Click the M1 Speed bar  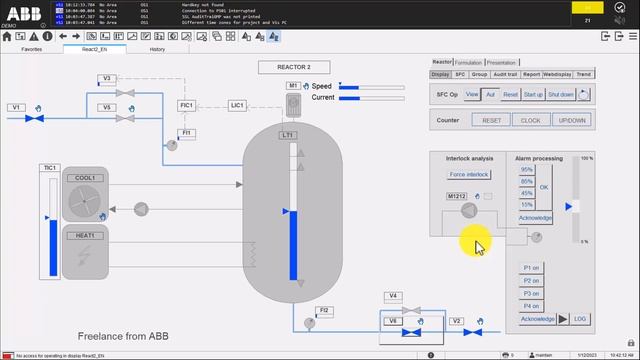pos(371,87)
